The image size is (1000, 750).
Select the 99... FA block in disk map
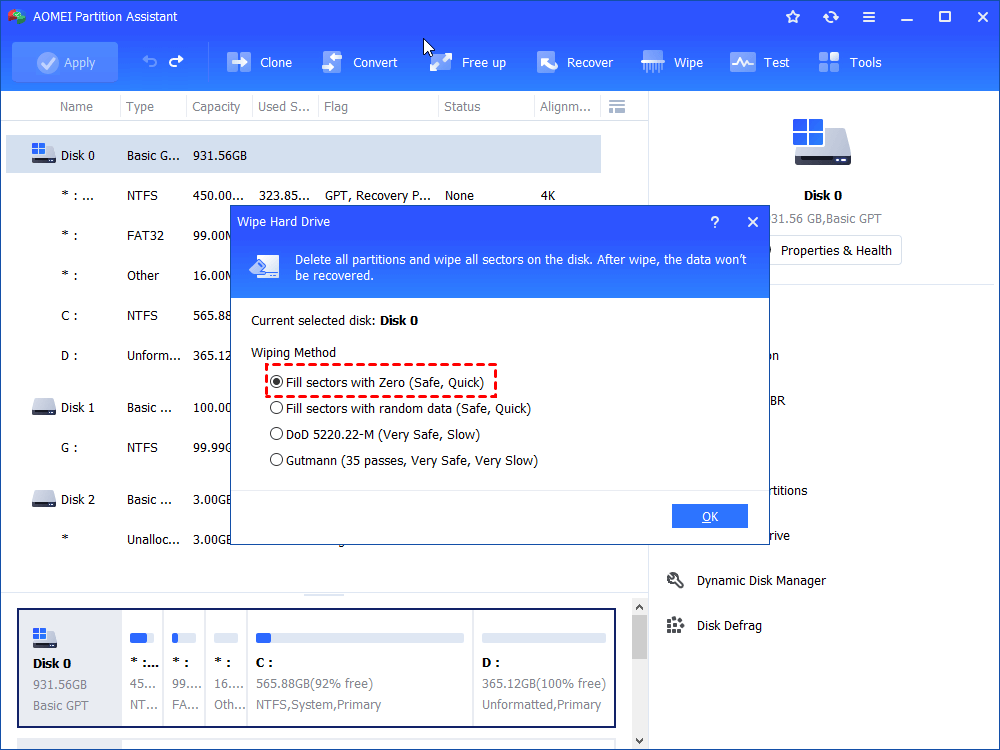[x=185, y=668]
